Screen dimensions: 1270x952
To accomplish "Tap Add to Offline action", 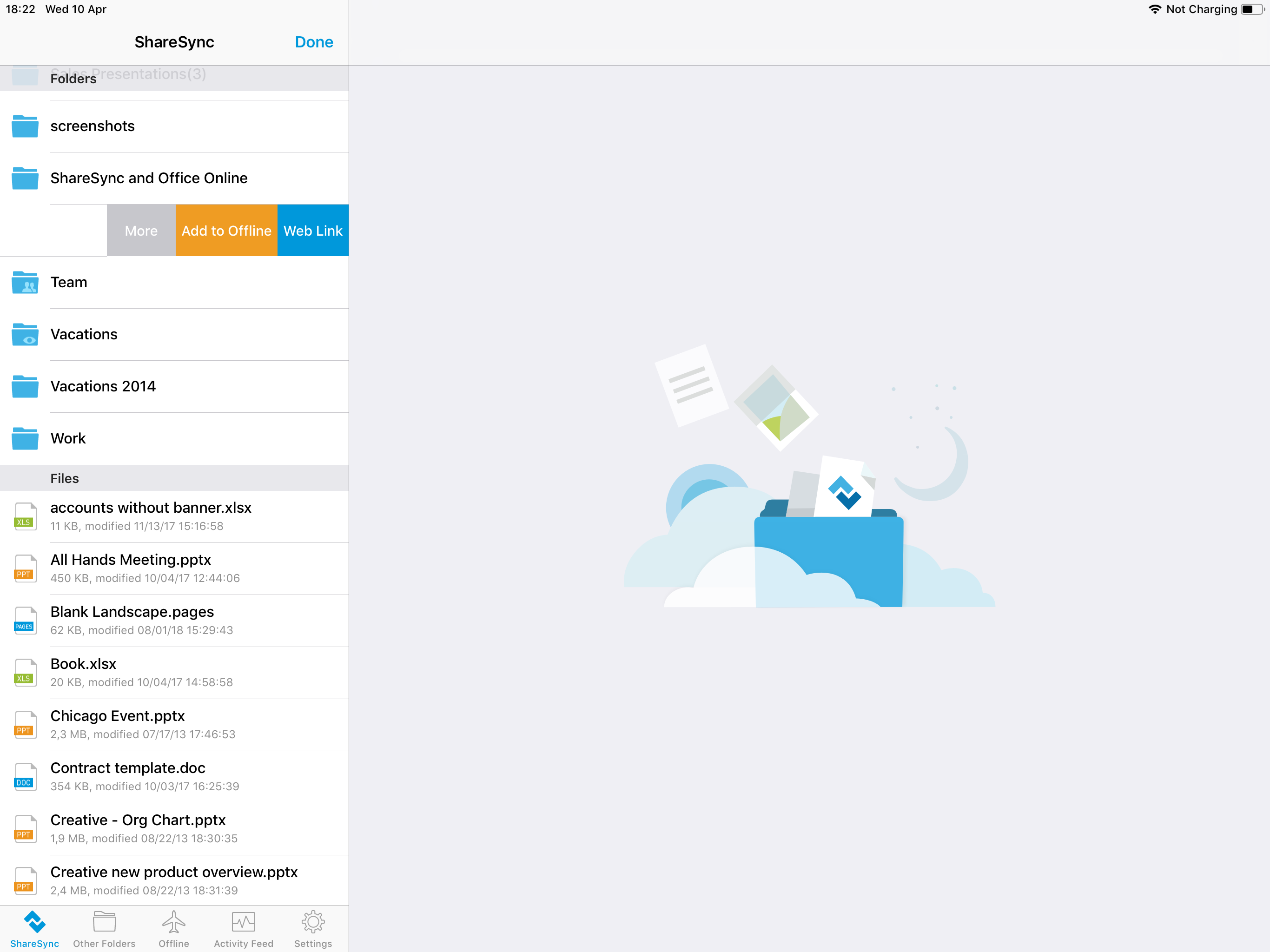I will [x=226, y=230].
